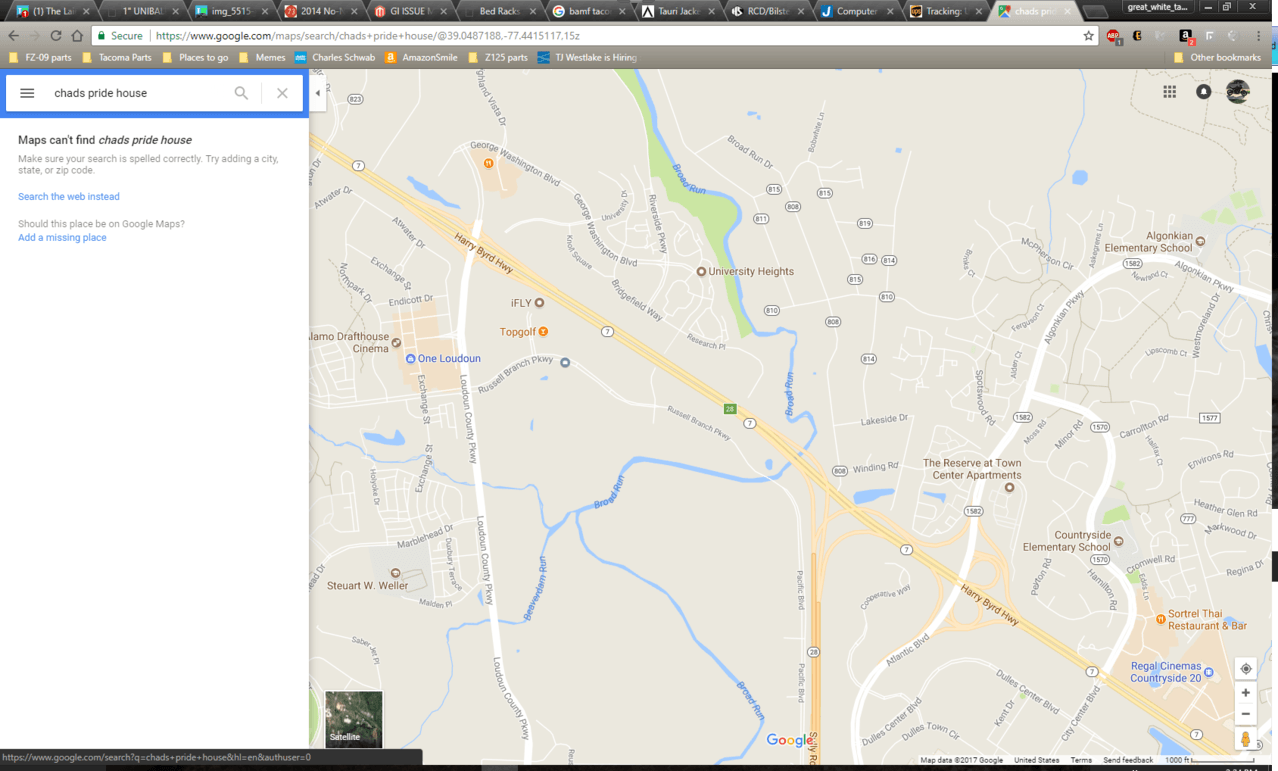
Task: Open the 'Charles Schwab' bookmark
Action: (335, 58)
